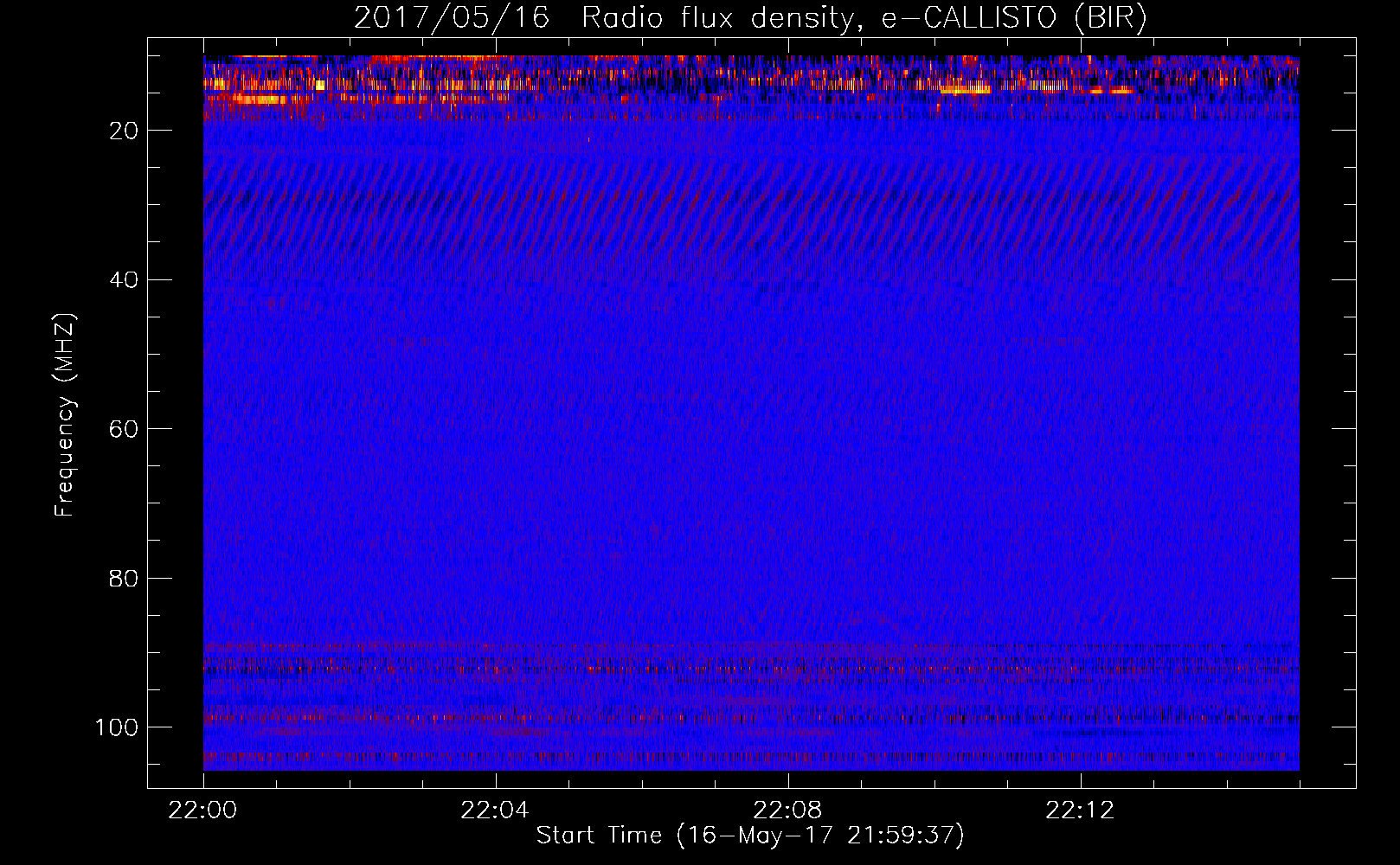Click the plot title with date 2017/05/16
Screen dimensions: 1400x865
pyautogui.click(x=750, y=18)
